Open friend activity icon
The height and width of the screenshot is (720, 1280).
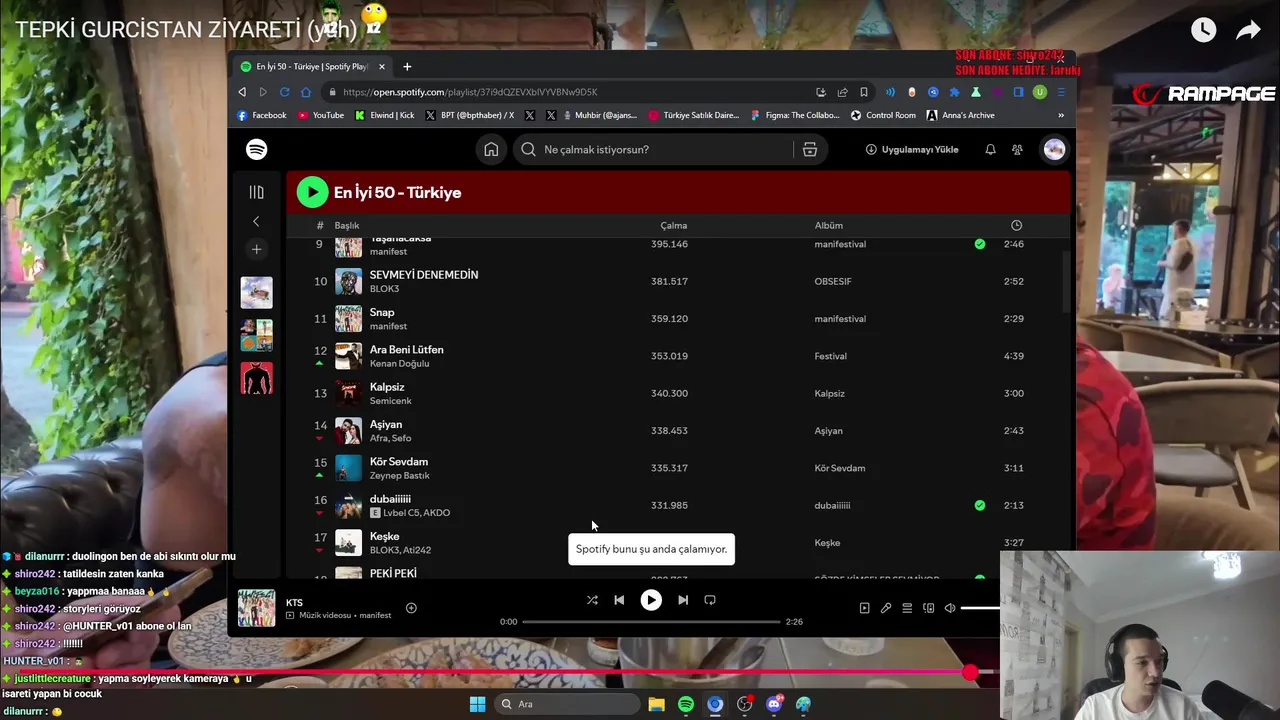point(1017,150)
